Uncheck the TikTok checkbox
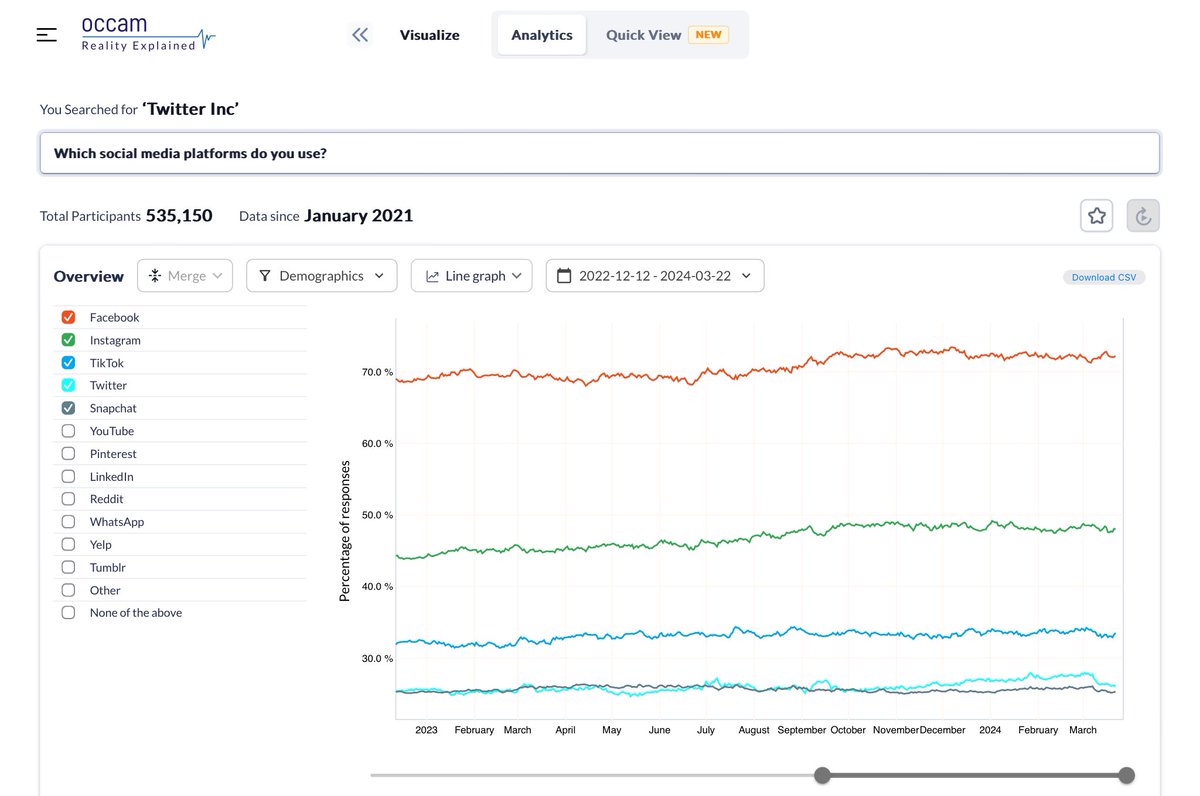Image resolution: width=1200 pixels, height=796 pixels. [x=68, y=363]
